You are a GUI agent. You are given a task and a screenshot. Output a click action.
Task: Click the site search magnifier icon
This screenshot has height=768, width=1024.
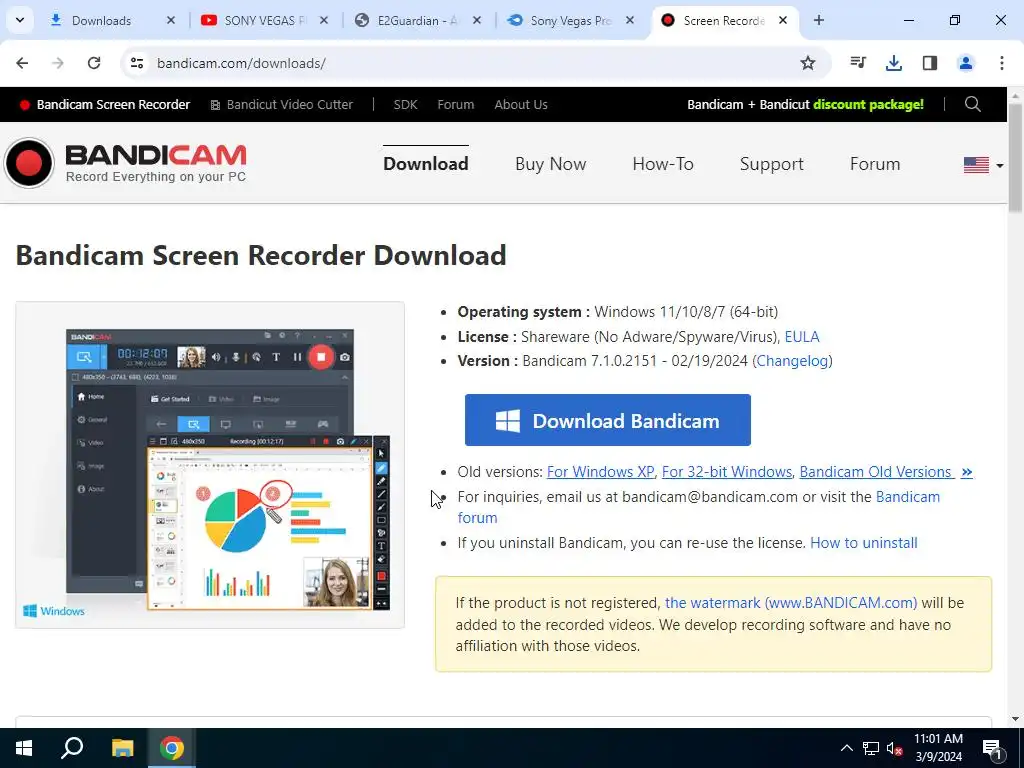coord(973,104)
